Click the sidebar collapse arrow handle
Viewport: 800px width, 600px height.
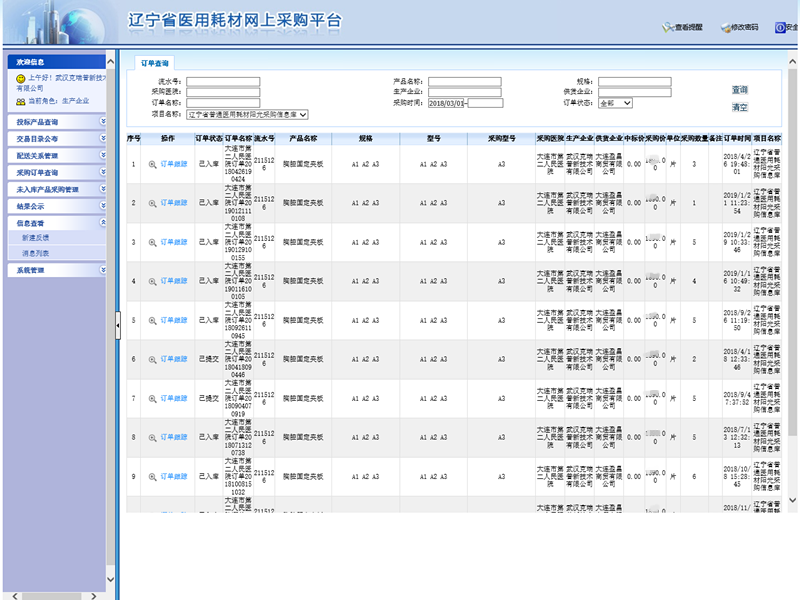coord(117,320)
